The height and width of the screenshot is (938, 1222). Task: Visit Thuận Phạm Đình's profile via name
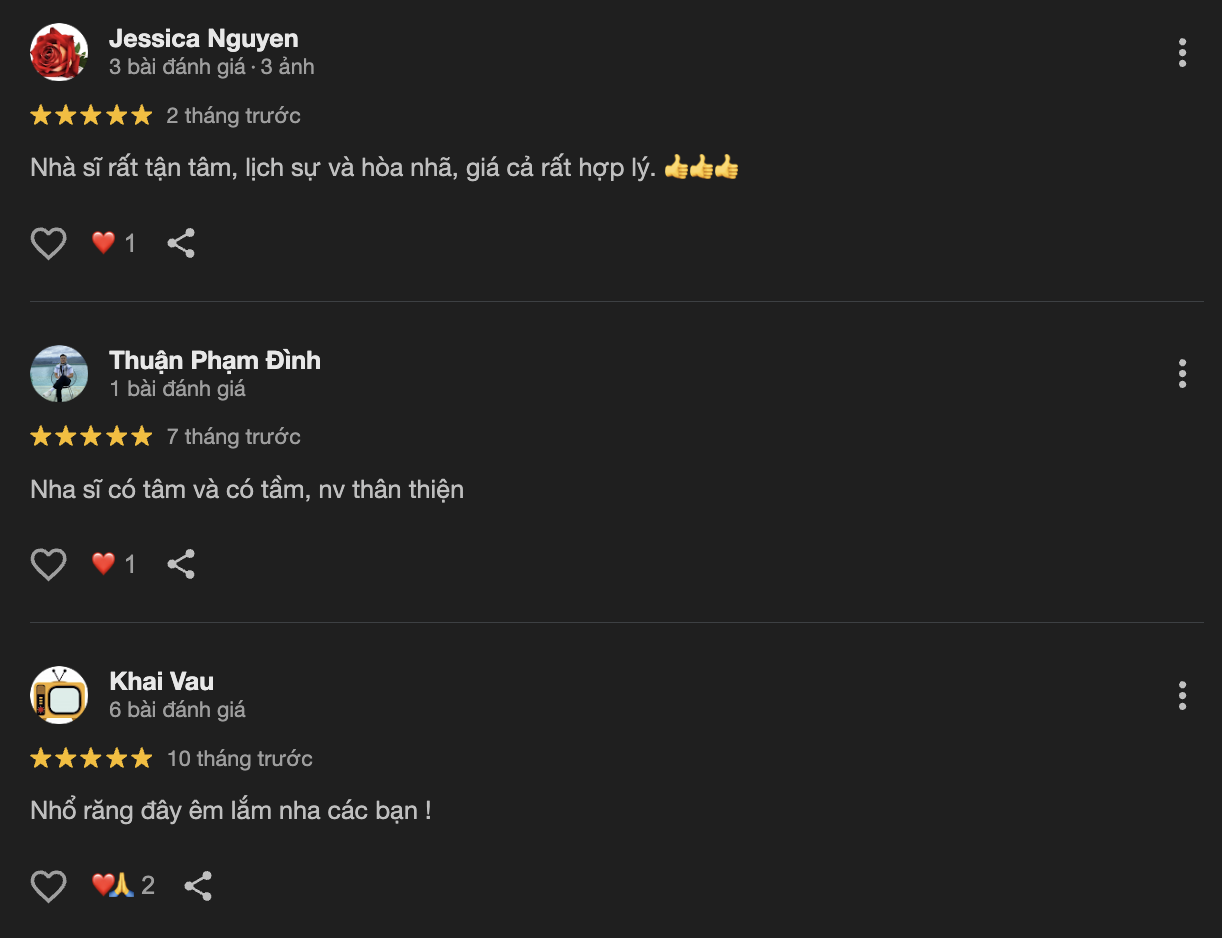pyautogui.click(x=214, y=360)
